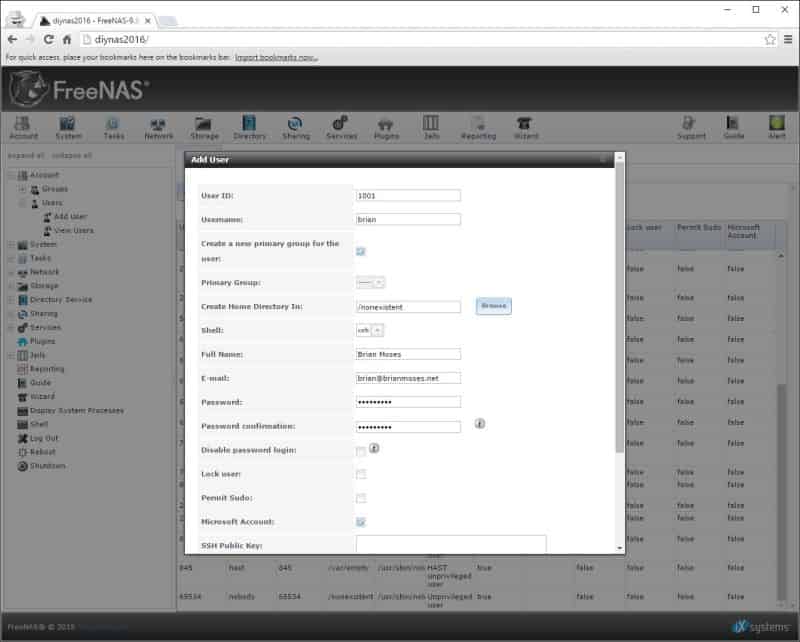
Task: Click the Password confirmation info icon
Action: coord(480,424)
